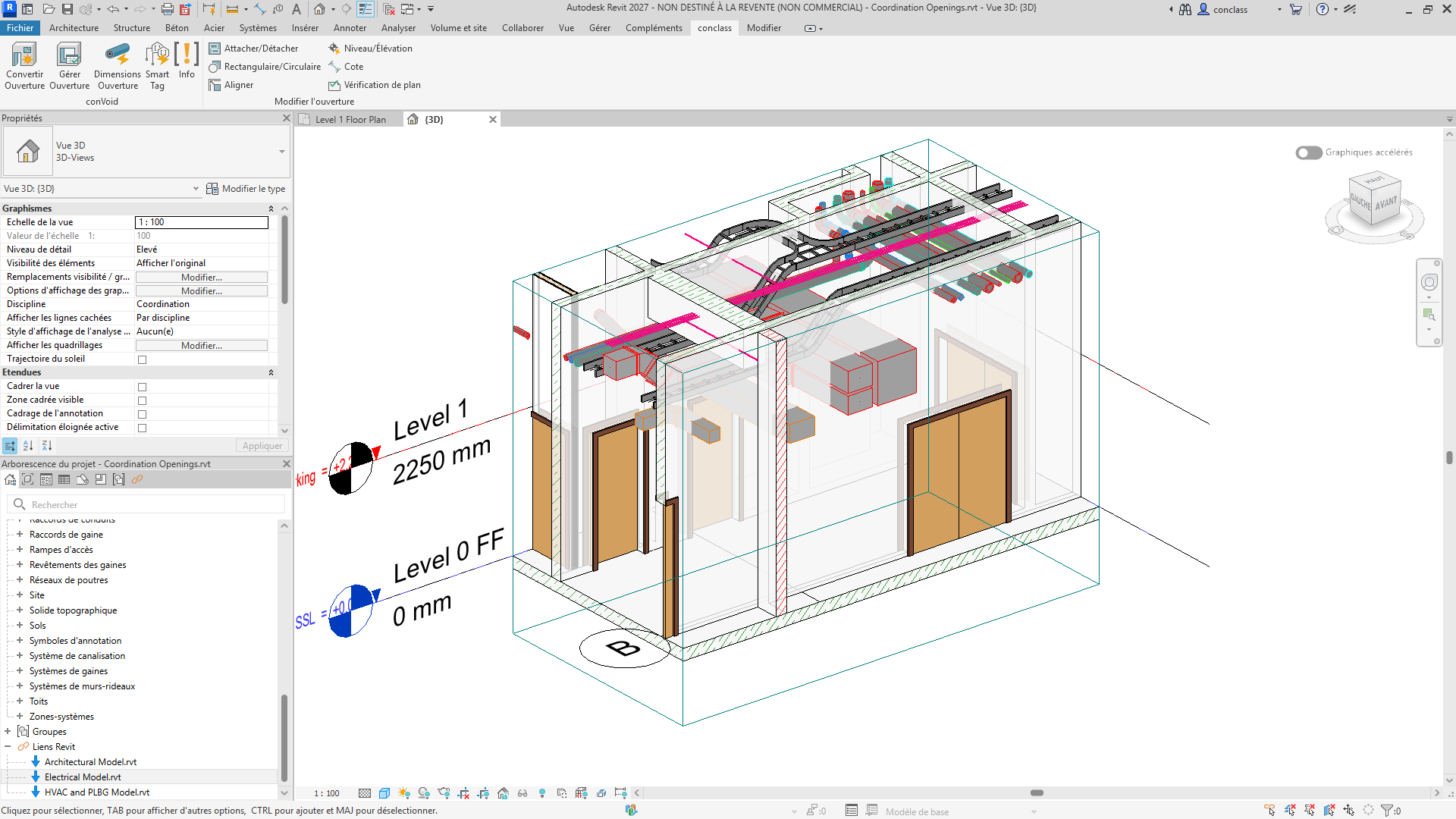Open the Architecture ribbon tab

coord(74,28)
